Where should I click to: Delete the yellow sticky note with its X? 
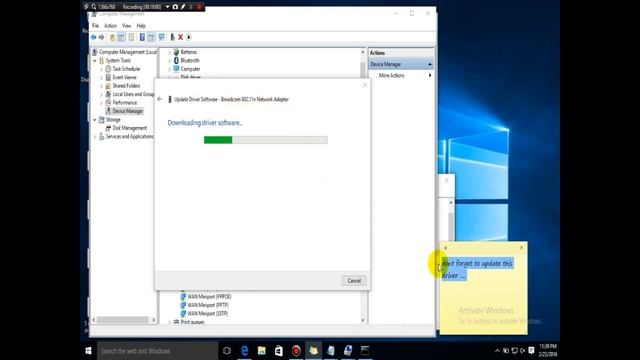521,247
